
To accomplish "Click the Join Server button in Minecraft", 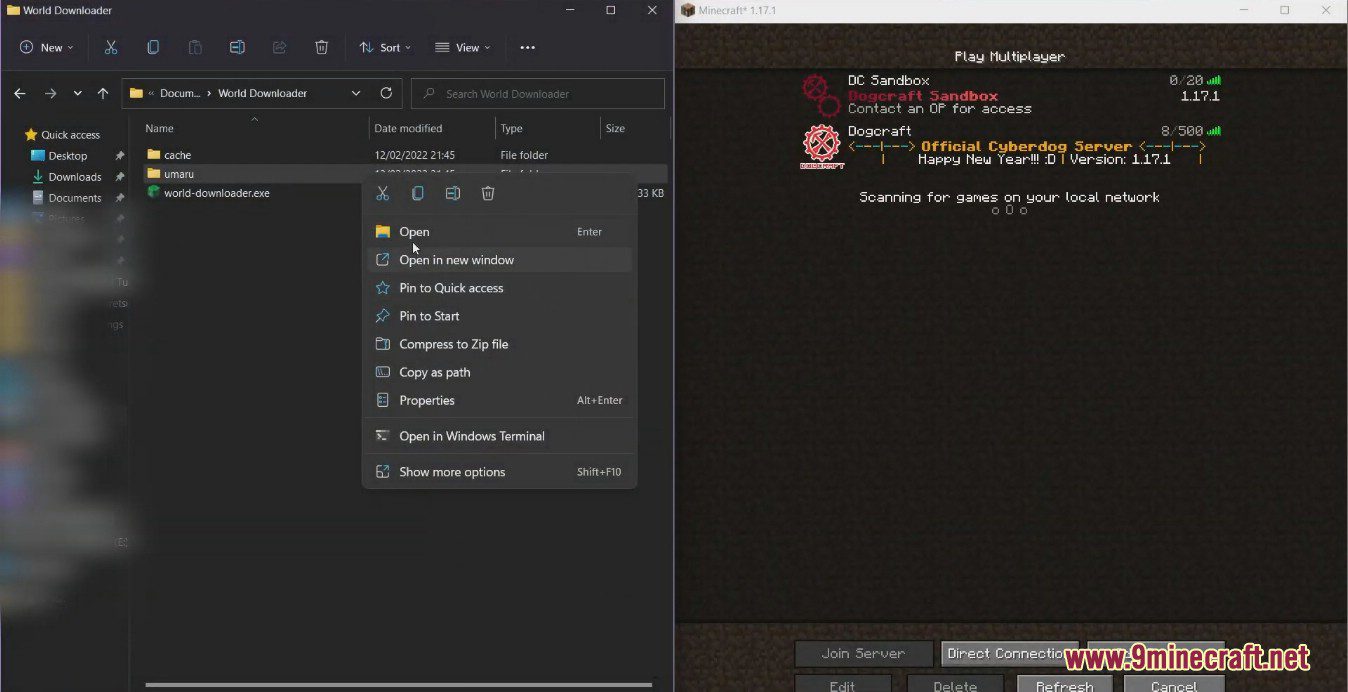I will [x=863, y=653].
